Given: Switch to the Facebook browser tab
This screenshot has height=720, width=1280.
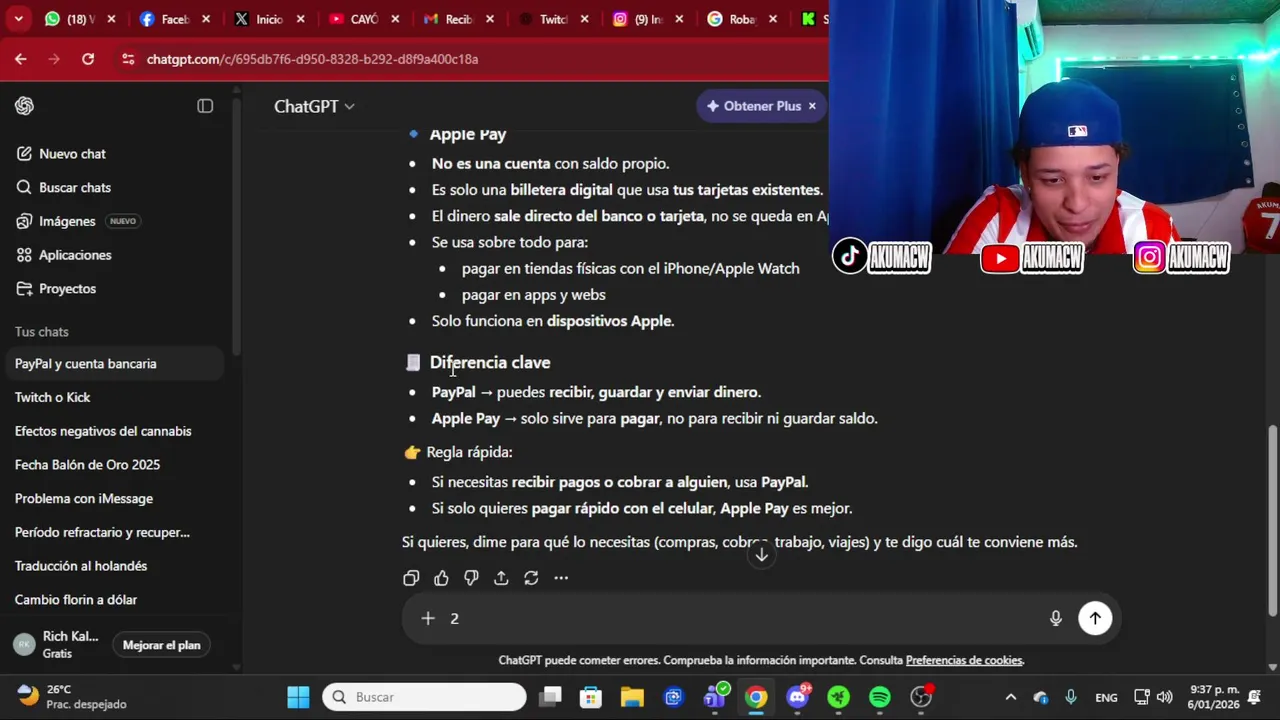Looking at the screenshot, I should pos(174,19).
